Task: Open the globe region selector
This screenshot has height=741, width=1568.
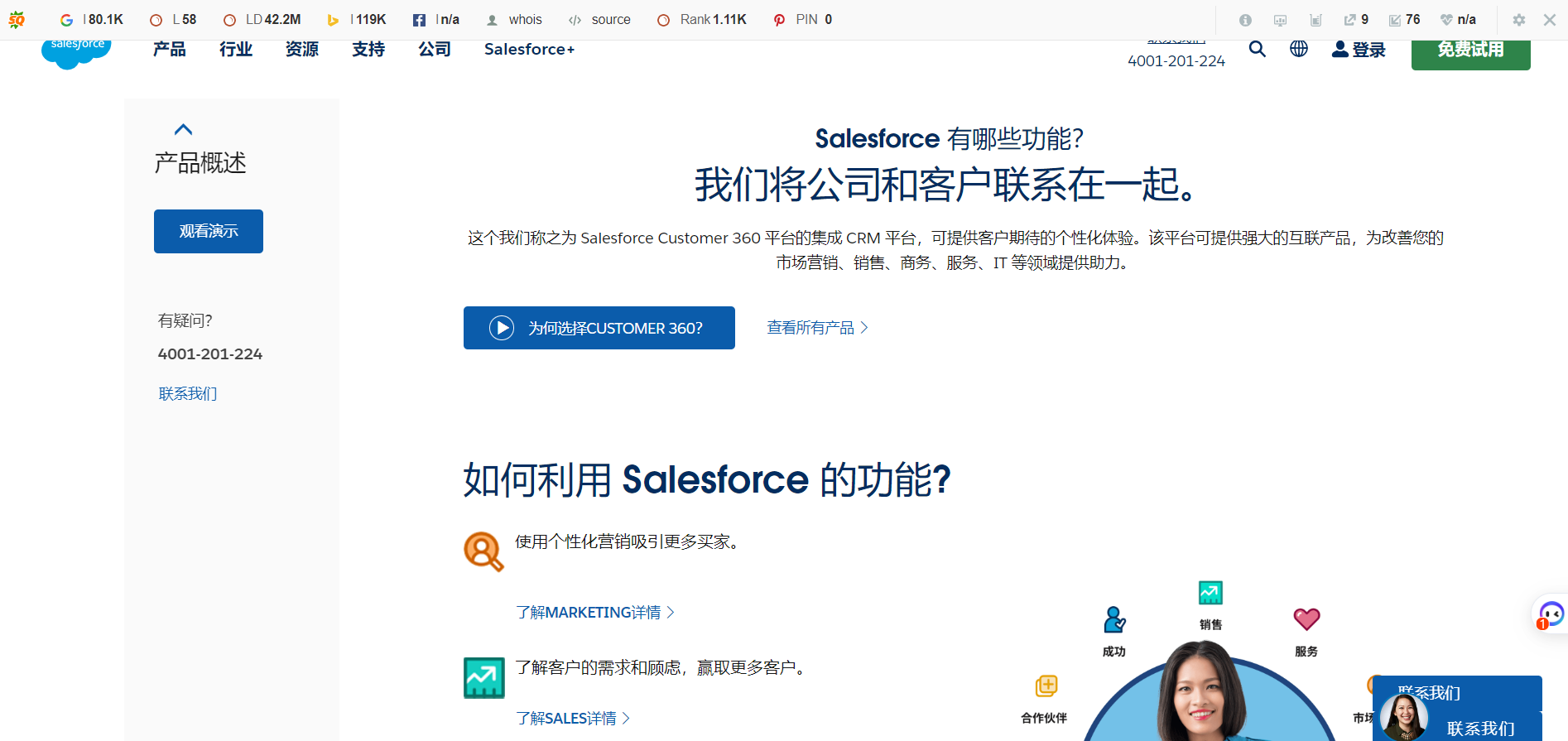Action: pos(1299,49)
